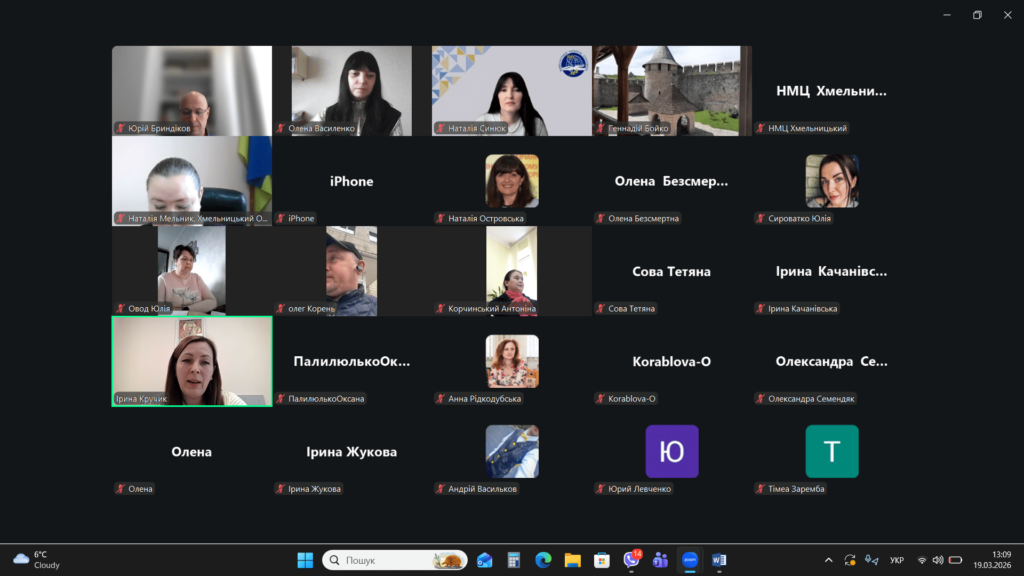Switch the УКР keyboard language indicator
The image size is (1024, 576).
pyautogui.click(x=897, y=560)
